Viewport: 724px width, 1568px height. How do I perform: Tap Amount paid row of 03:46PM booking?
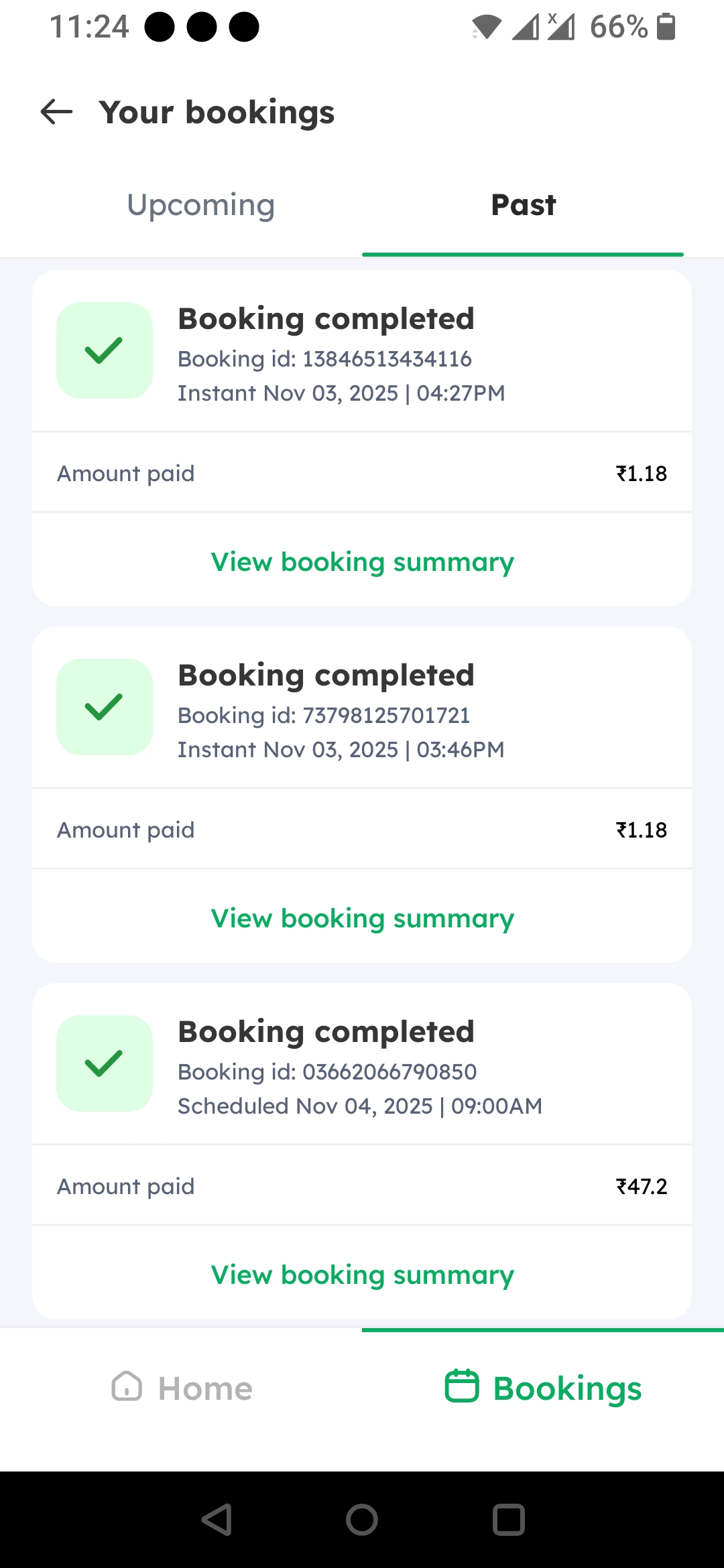[x=362, y=830]
